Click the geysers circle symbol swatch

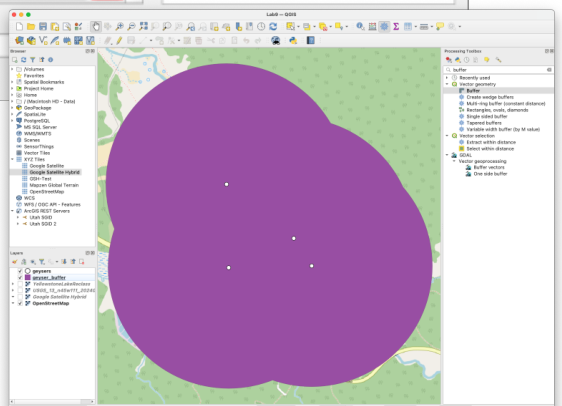coord(28,271)
